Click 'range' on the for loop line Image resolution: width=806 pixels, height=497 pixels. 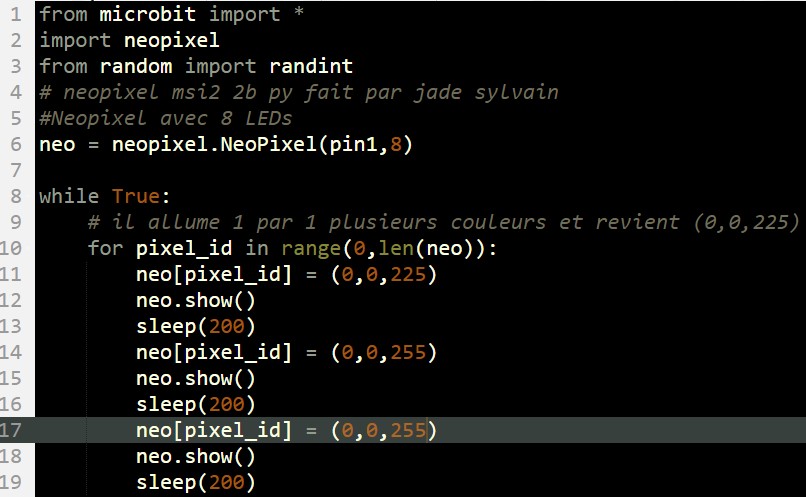point(311,249)
